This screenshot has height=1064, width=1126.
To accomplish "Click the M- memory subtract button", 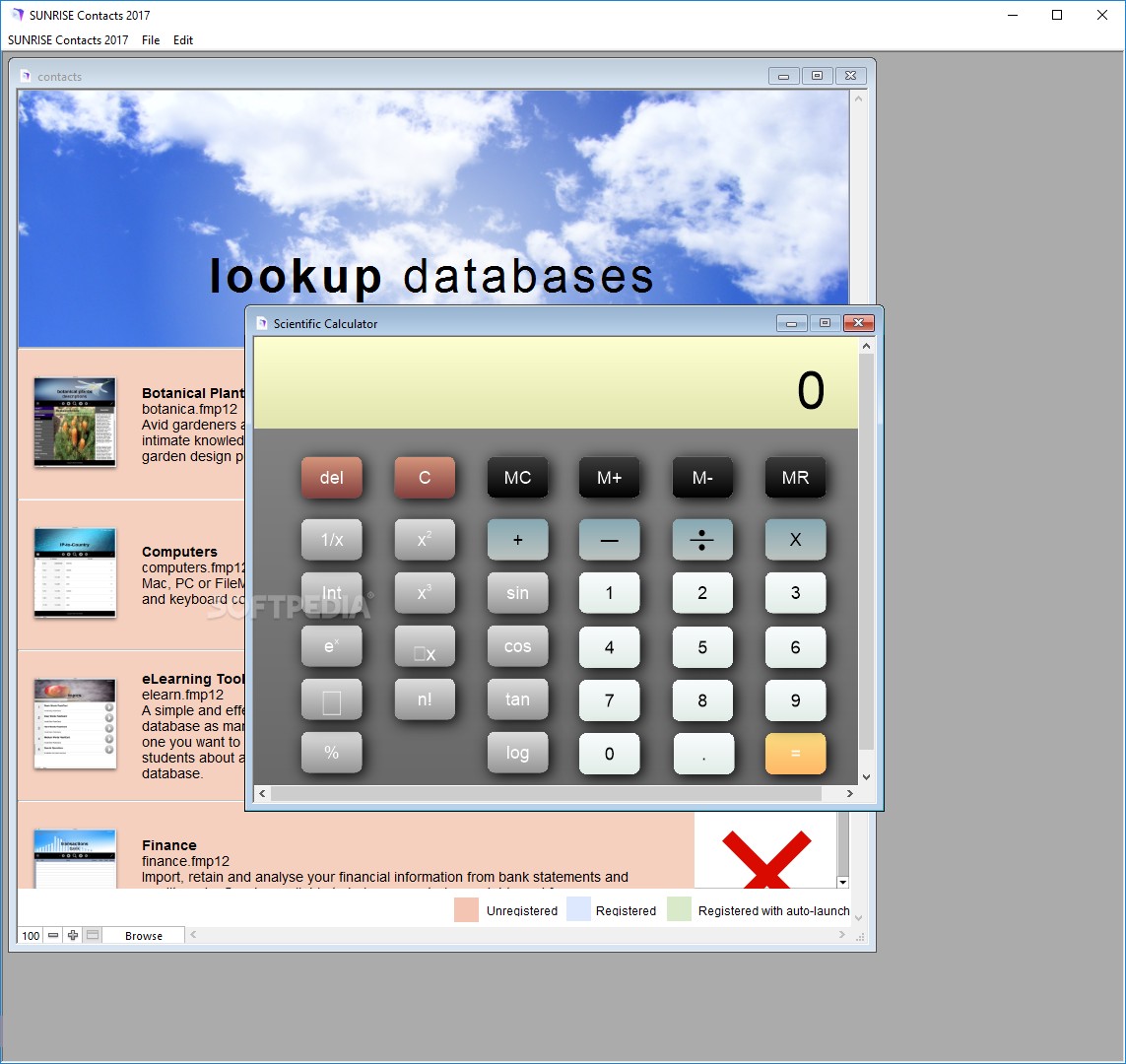I will tap(702, 478).
